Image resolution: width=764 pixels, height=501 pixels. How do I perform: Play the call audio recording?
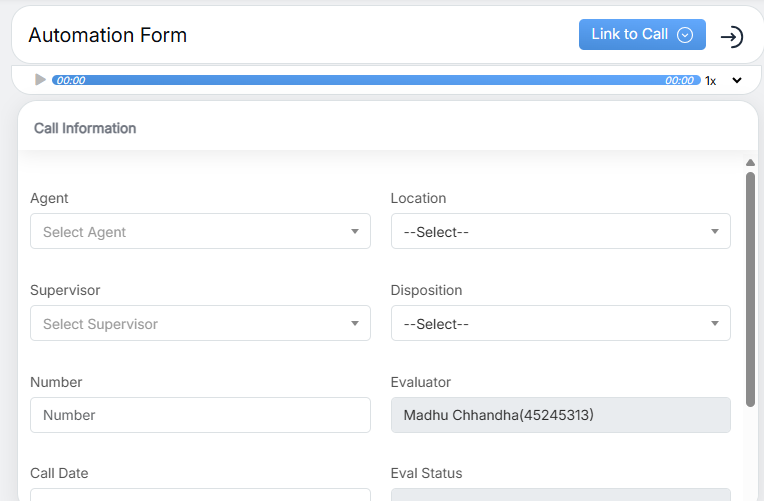pos(40,80)
